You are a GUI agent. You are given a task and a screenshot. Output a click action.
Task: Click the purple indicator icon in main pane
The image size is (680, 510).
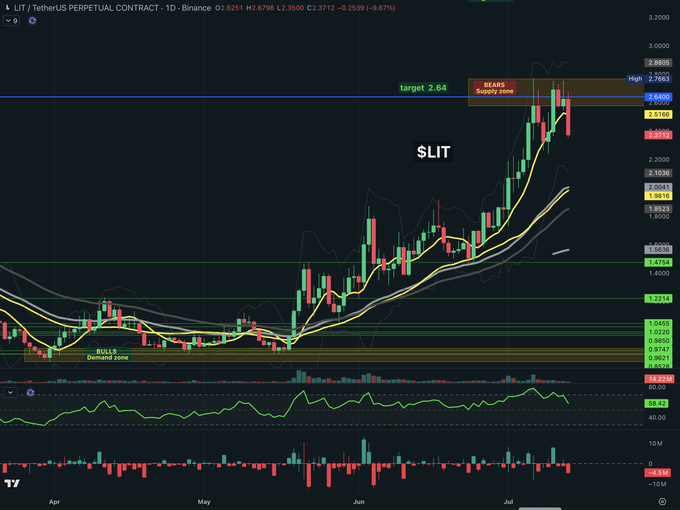33,20
